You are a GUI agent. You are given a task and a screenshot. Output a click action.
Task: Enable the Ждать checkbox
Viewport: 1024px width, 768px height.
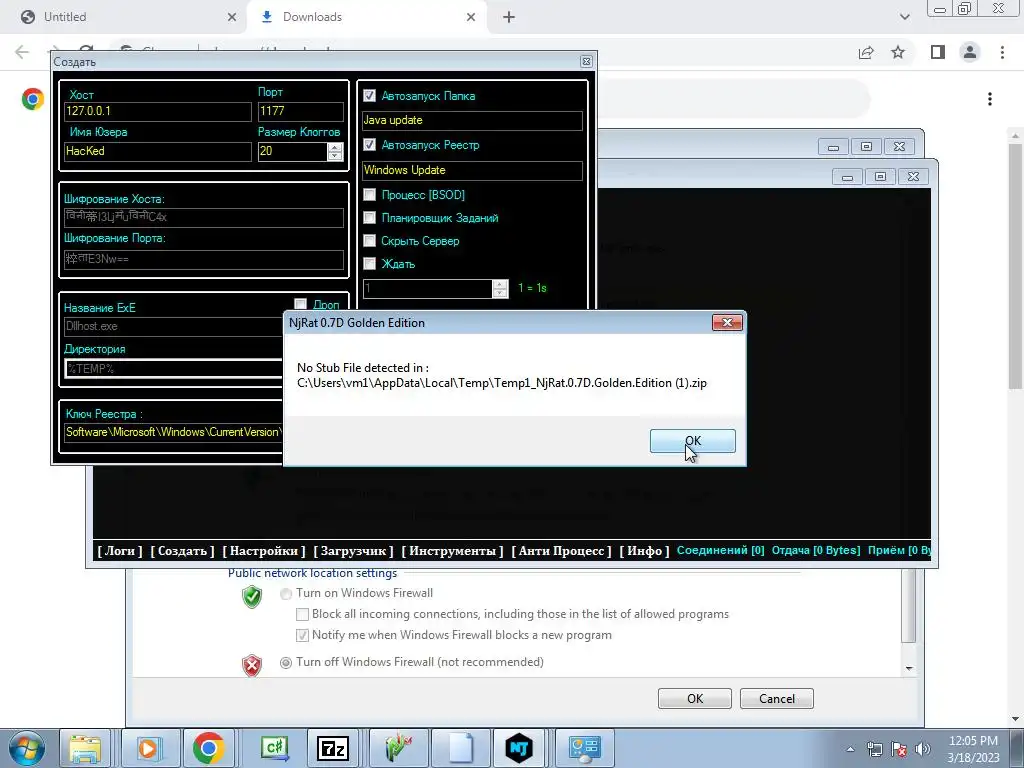pyautogui.click(x=370, y=263)
